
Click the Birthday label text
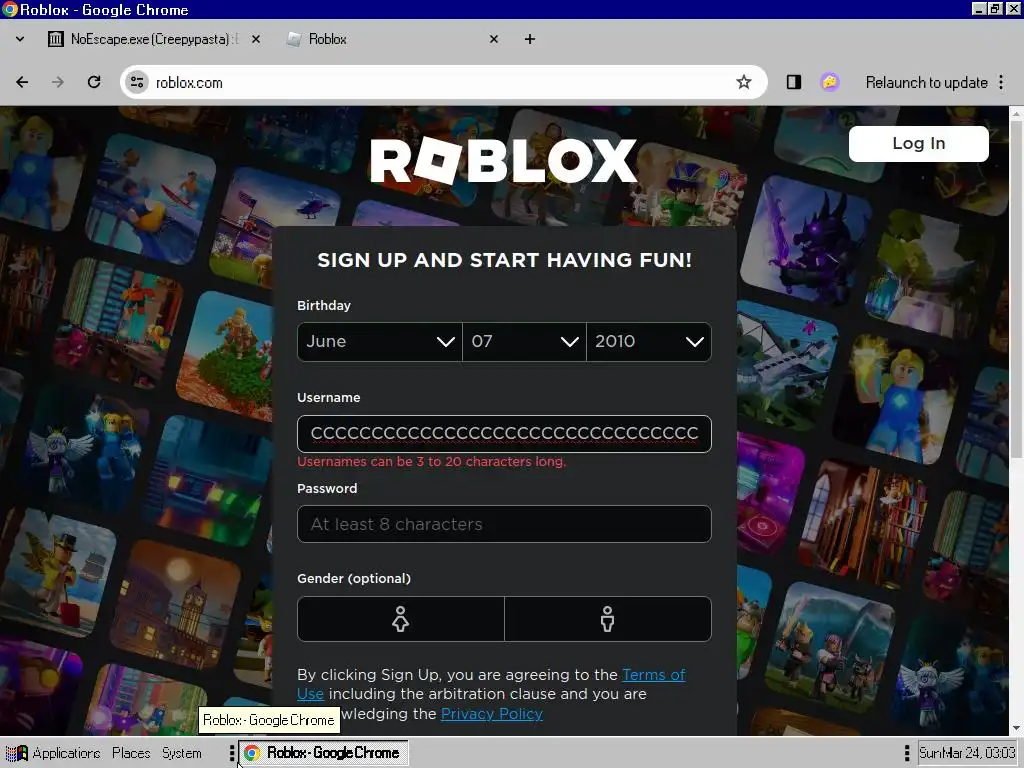324,306
